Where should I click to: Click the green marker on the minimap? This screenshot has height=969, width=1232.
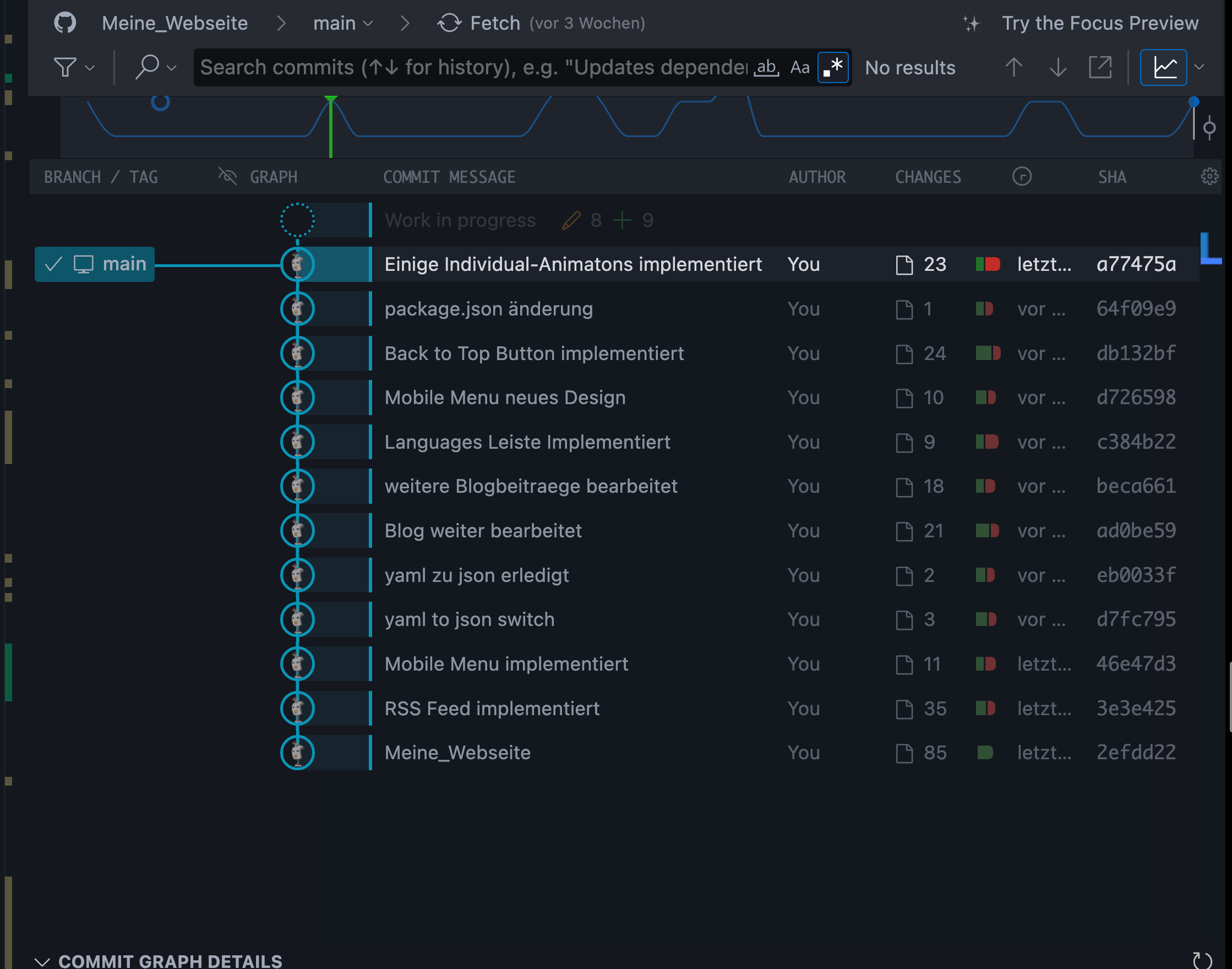(x=331, y=127)
